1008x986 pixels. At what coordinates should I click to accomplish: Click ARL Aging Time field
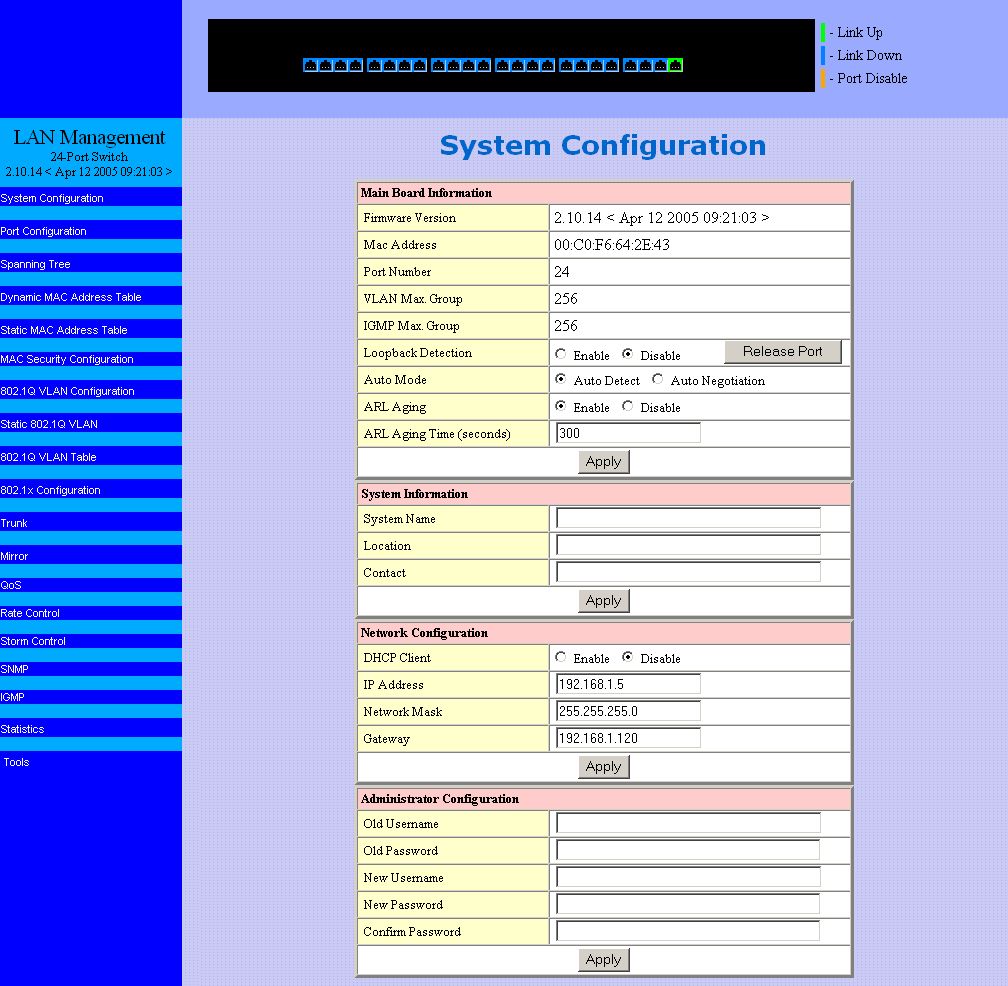[628, 433]
